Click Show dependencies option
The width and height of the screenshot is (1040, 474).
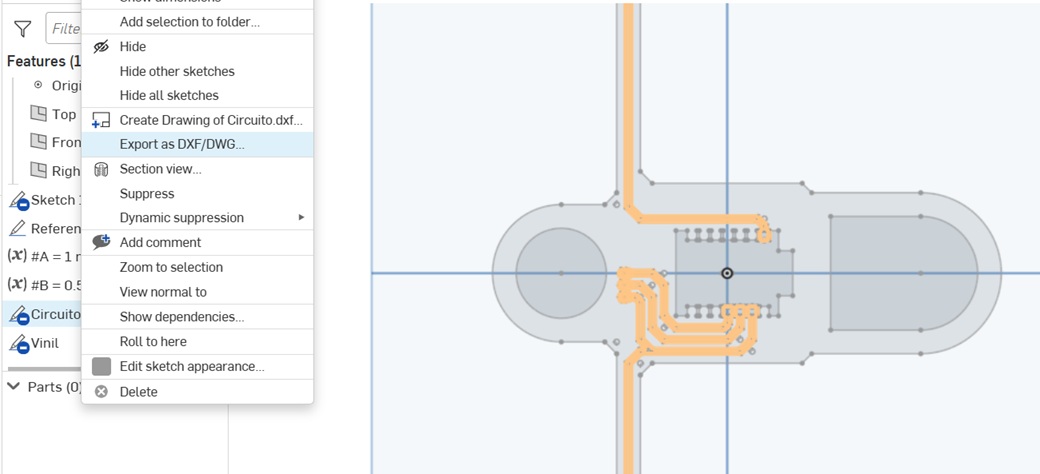(182, 317)
